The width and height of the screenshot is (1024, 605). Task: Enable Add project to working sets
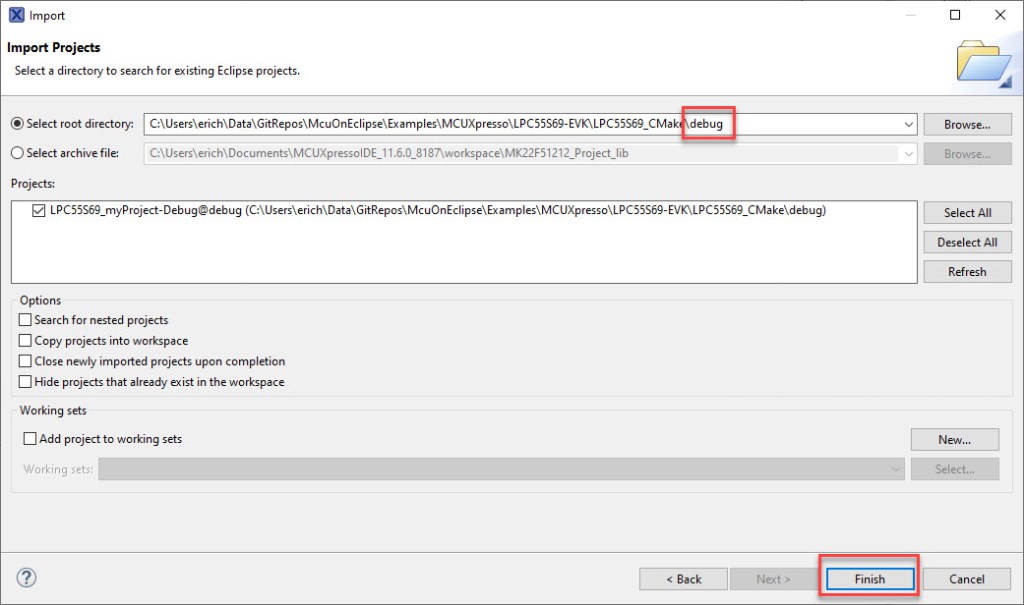(x=29, y=438)
